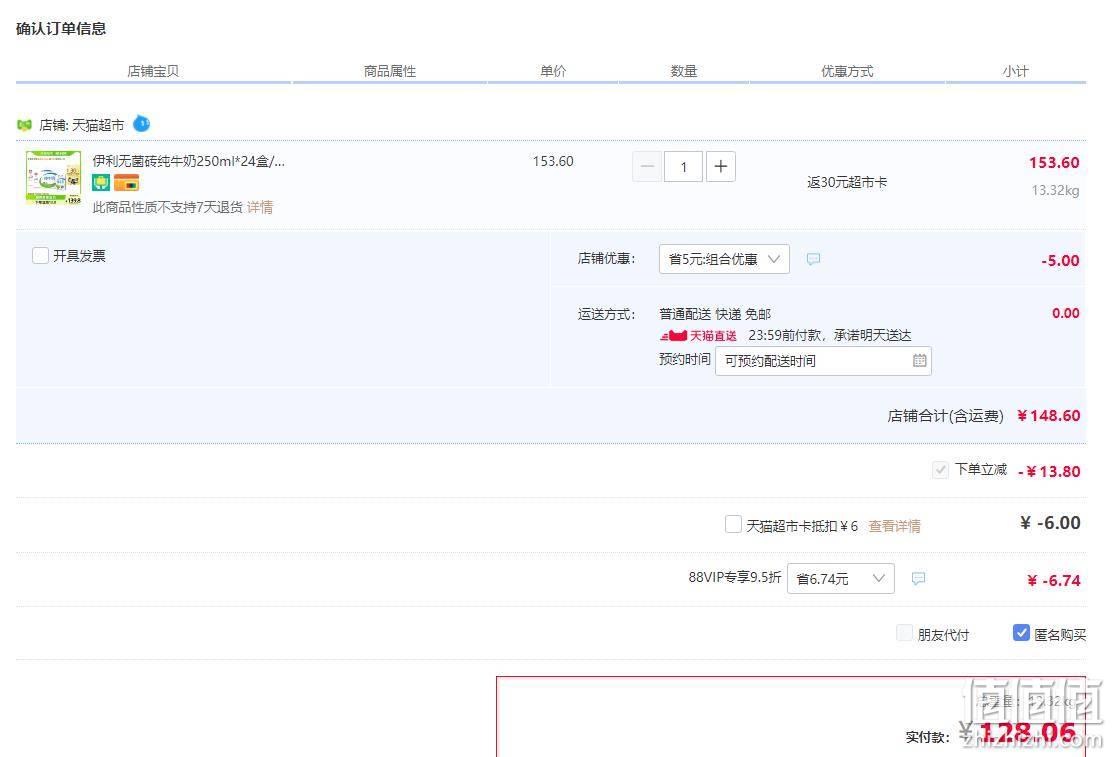Viewport: 1112px width, 757px height.
Task: Open the 省5元:组合优惠 store discount dropdown
Action: 724,259
